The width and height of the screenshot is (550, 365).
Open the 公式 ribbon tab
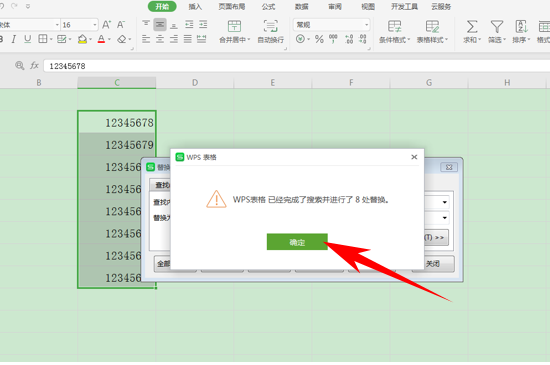[268, 7]
